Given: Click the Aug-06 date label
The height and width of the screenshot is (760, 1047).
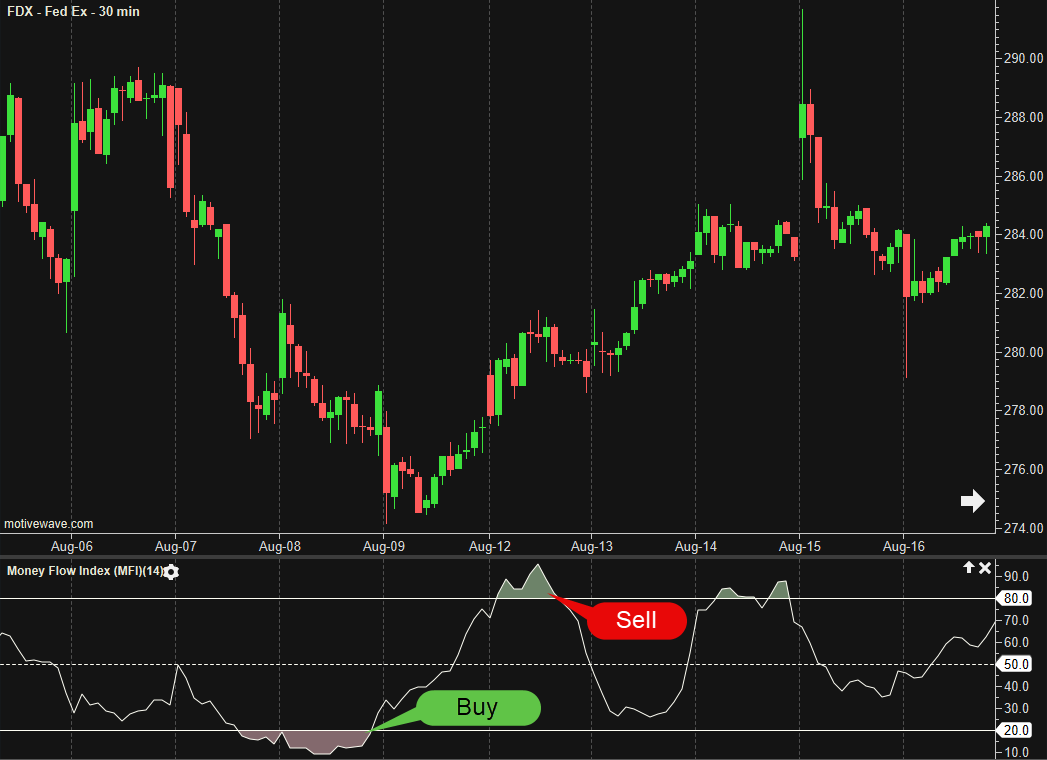Looking at the screenshot, I should (72, 546).
